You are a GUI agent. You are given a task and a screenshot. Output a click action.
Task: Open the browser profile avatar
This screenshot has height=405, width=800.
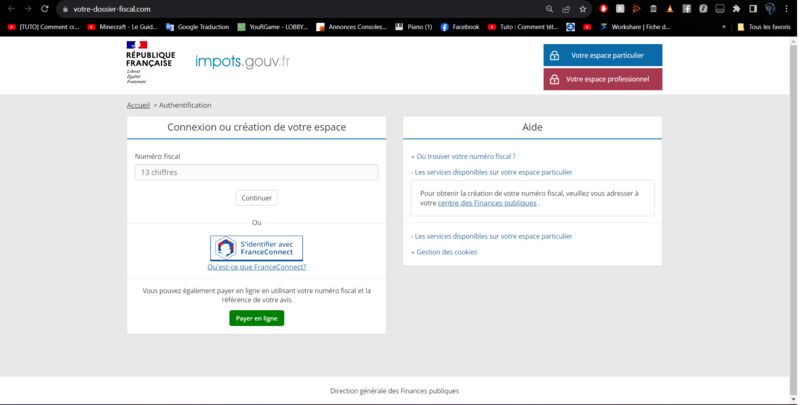click(770, 9)
